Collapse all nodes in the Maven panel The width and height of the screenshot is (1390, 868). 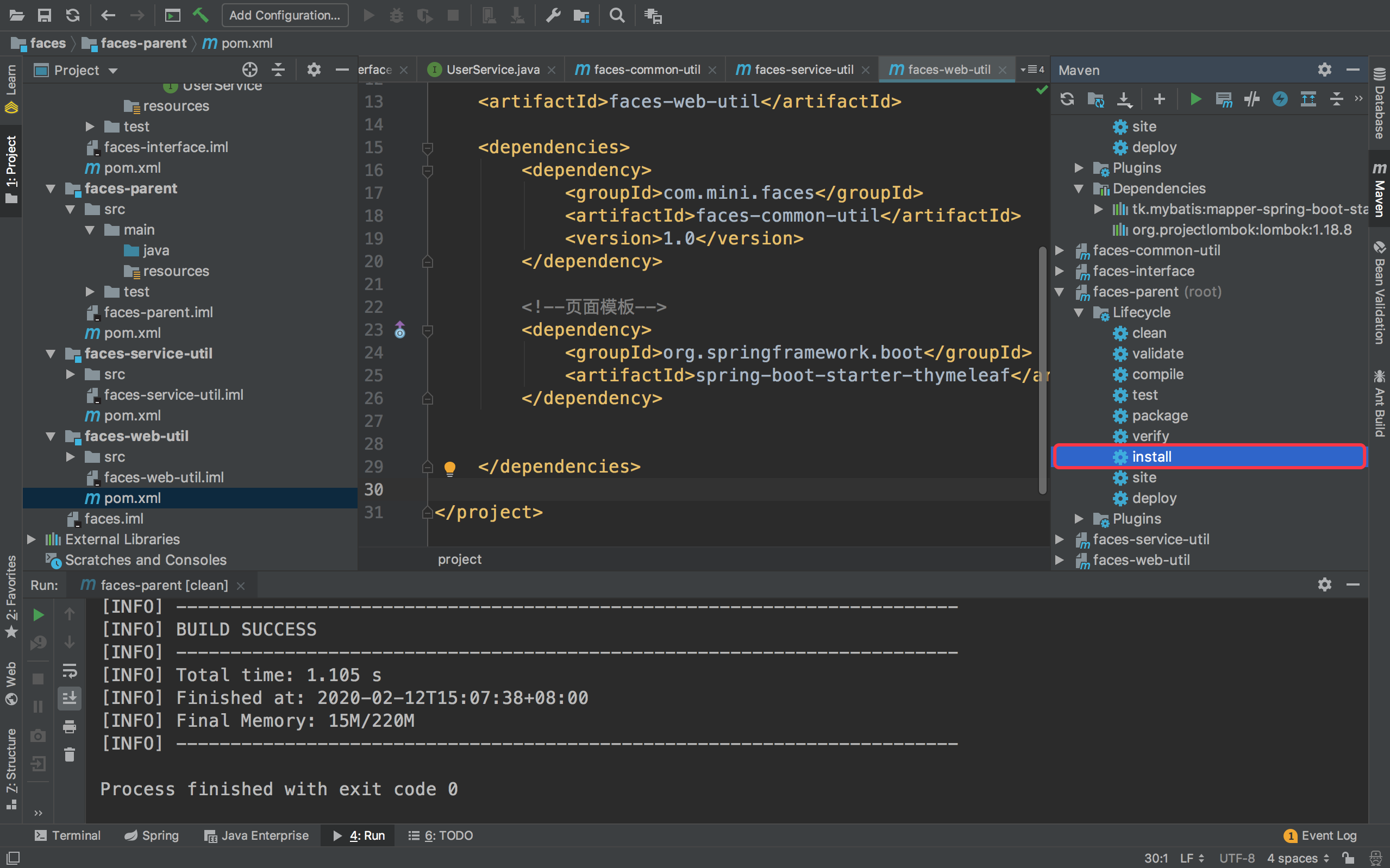click(1337, 99)
